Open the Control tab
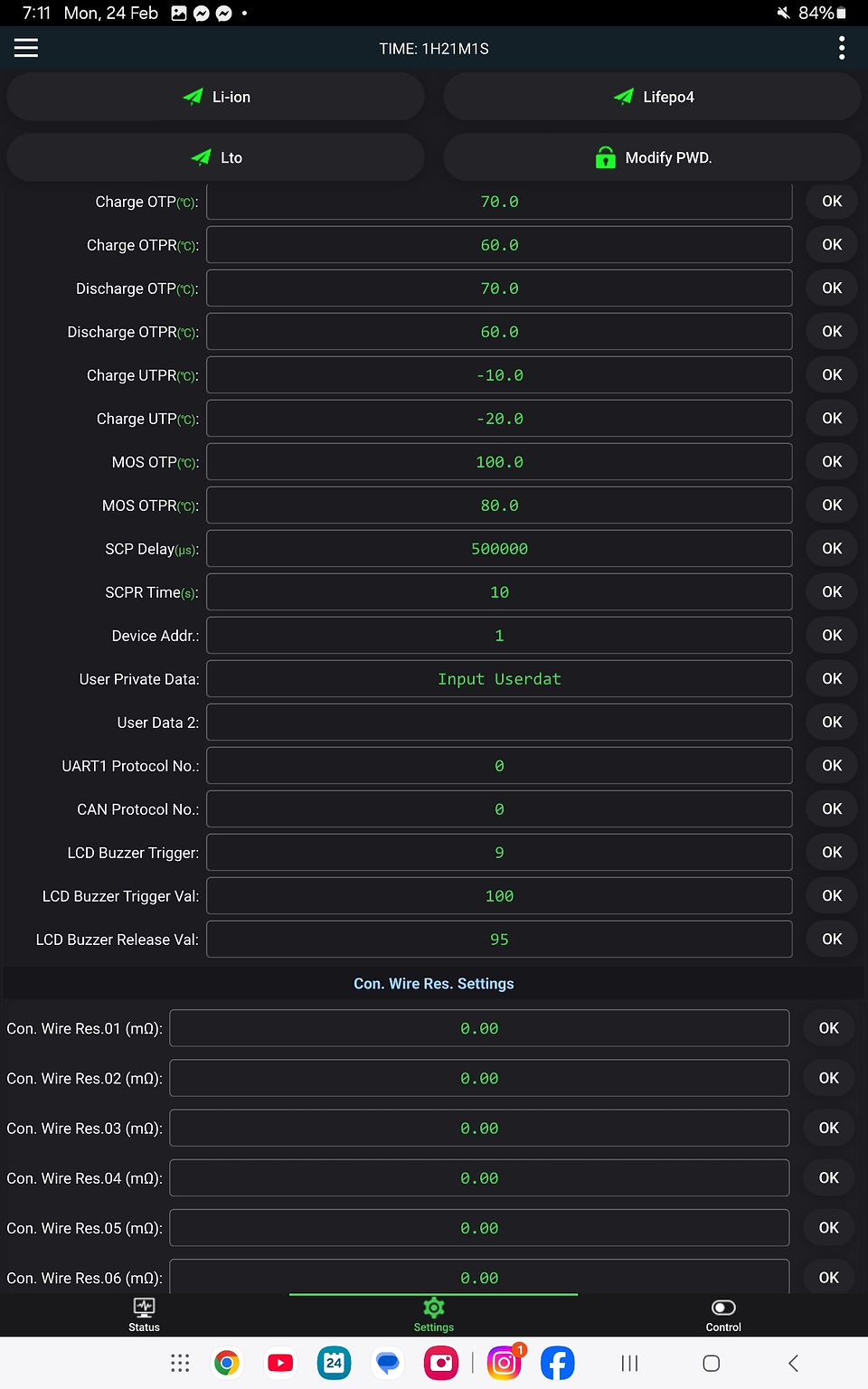 pyautogui.click(x=723, y=1315)
